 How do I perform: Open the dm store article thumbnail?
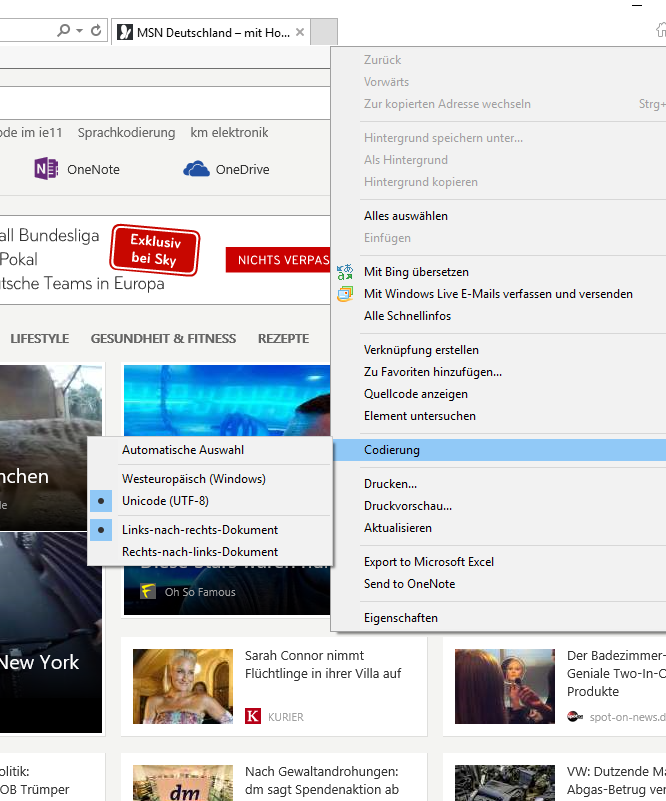183,783
